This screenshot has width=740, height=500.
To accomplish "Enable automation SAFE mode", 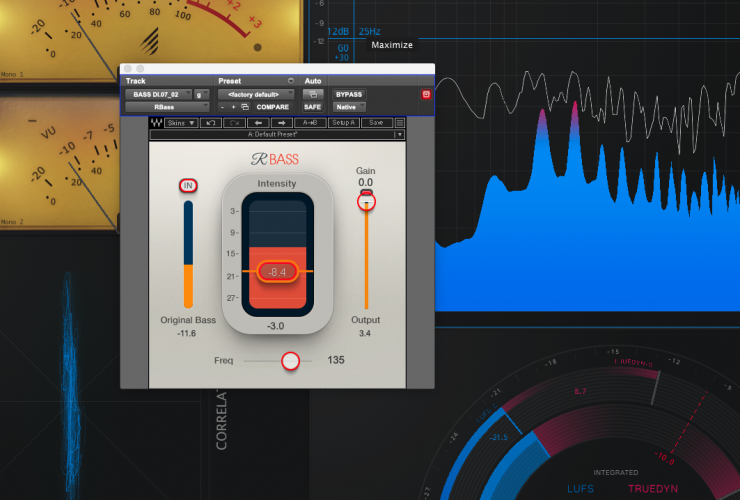I will pos(312,107).
